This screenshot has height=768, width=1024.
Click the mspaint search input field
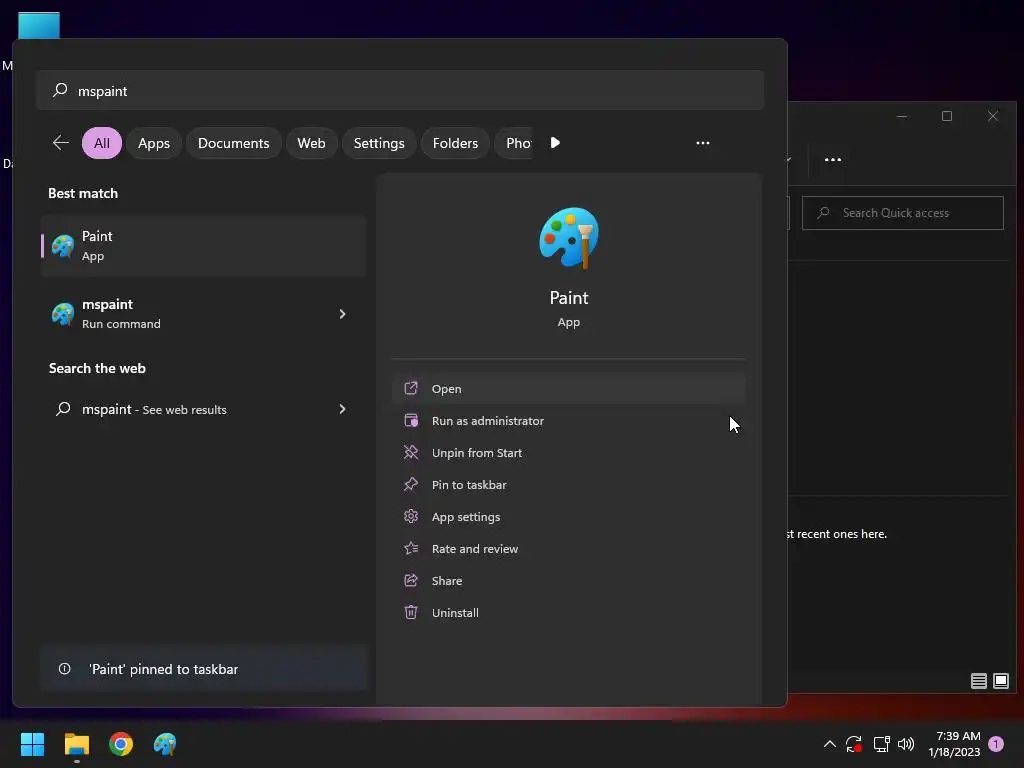[x=400, y=90]
